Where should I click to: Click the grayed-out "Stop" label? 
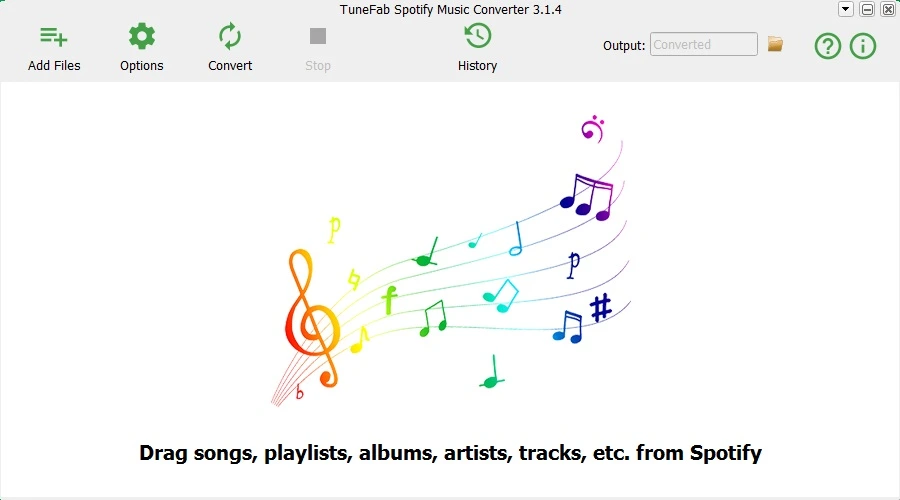[x=317, y=66]
